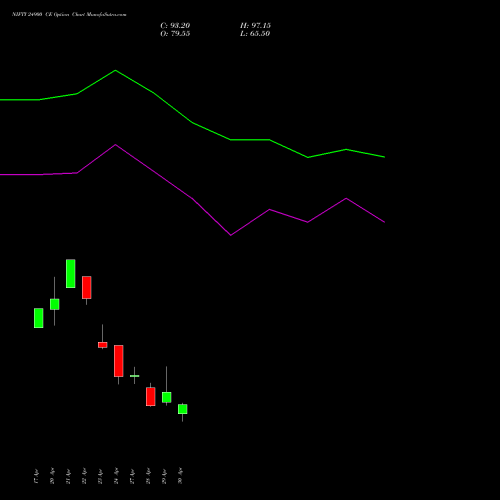Select the 20 Apr date label
This screenshot has height=500, width=500.
52,476
